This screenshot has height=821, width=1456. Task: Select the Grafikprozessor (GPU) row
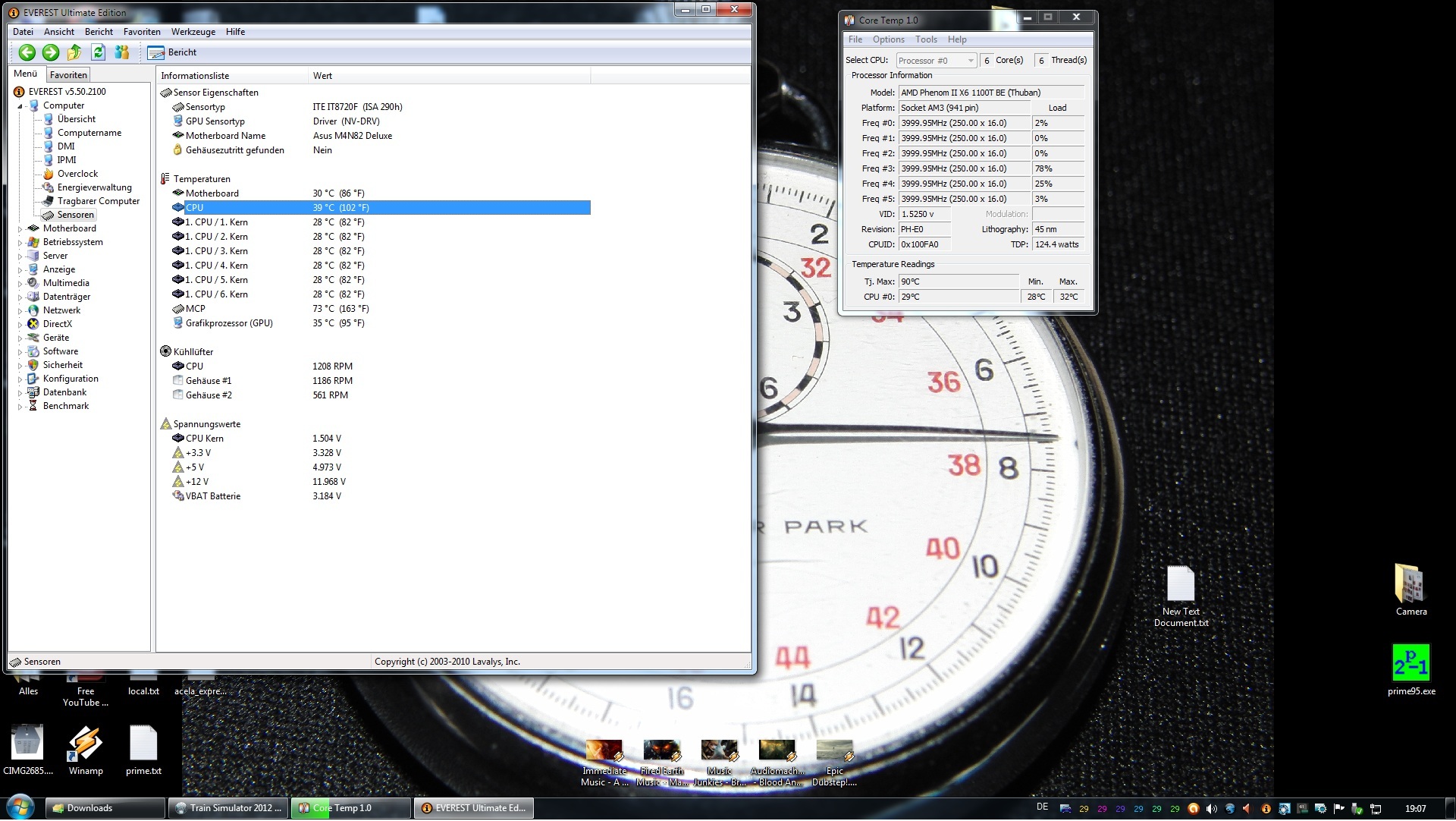pyautogui.click(x=381, y=323)
